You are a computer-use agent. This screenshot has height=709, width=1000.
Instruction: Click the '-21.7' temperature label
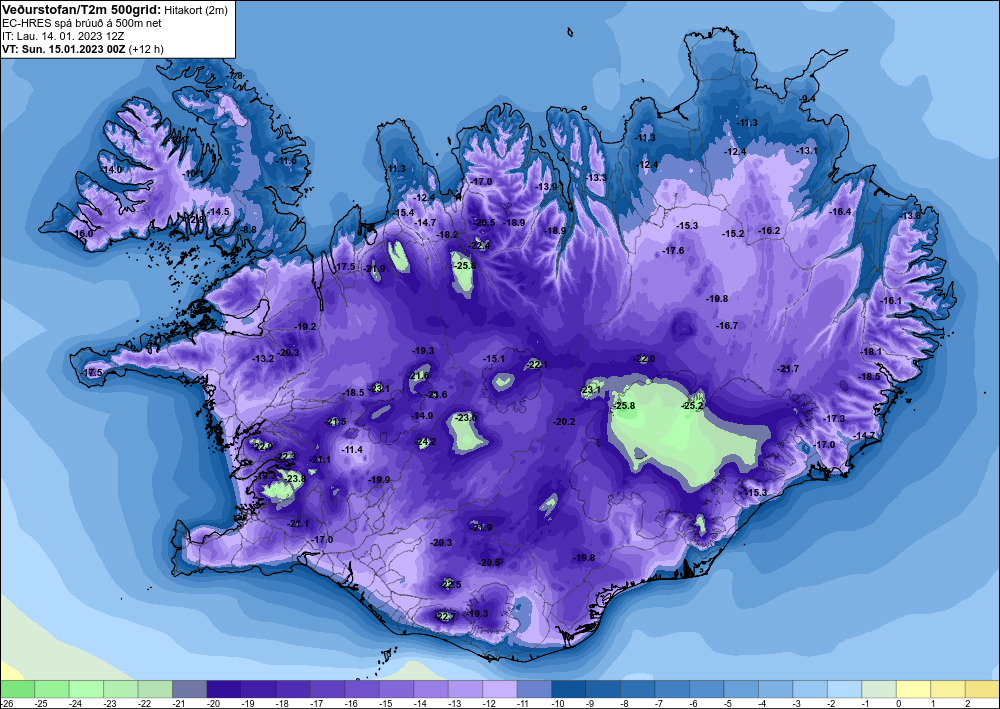788,369
